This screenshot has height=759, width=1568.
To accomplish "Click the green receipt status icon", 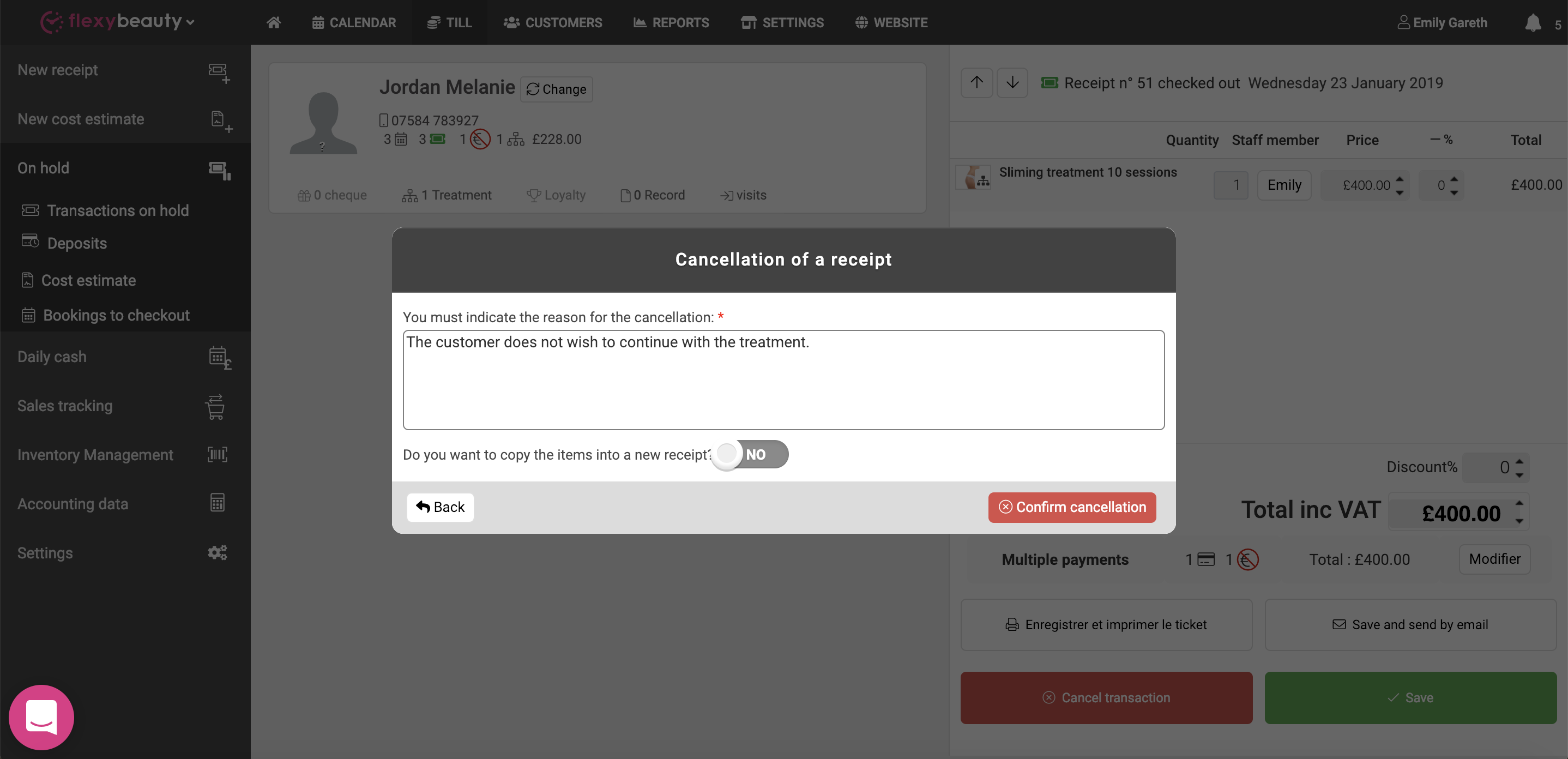I will coord(1049,83).
